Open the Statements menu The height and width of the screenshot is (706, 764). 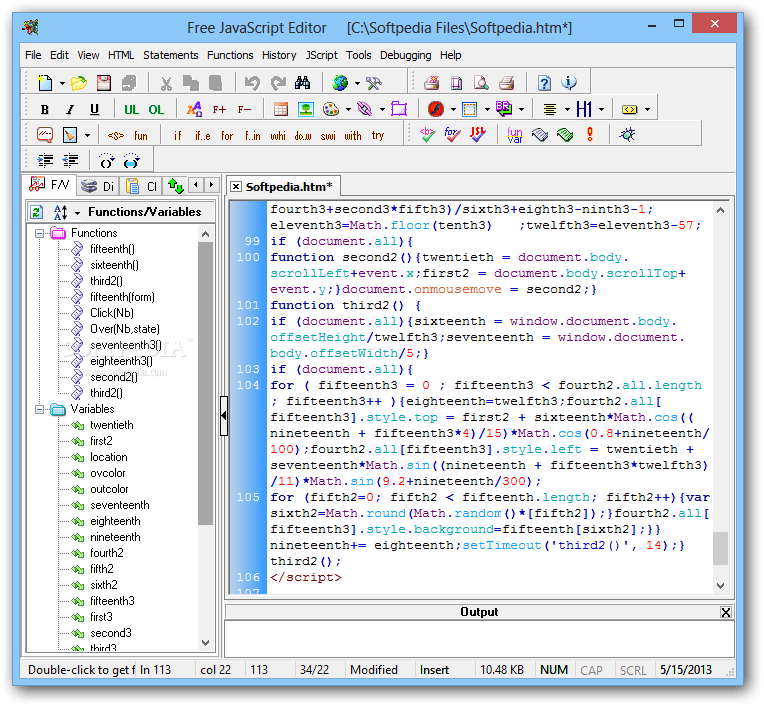click(x=170, y=55)
